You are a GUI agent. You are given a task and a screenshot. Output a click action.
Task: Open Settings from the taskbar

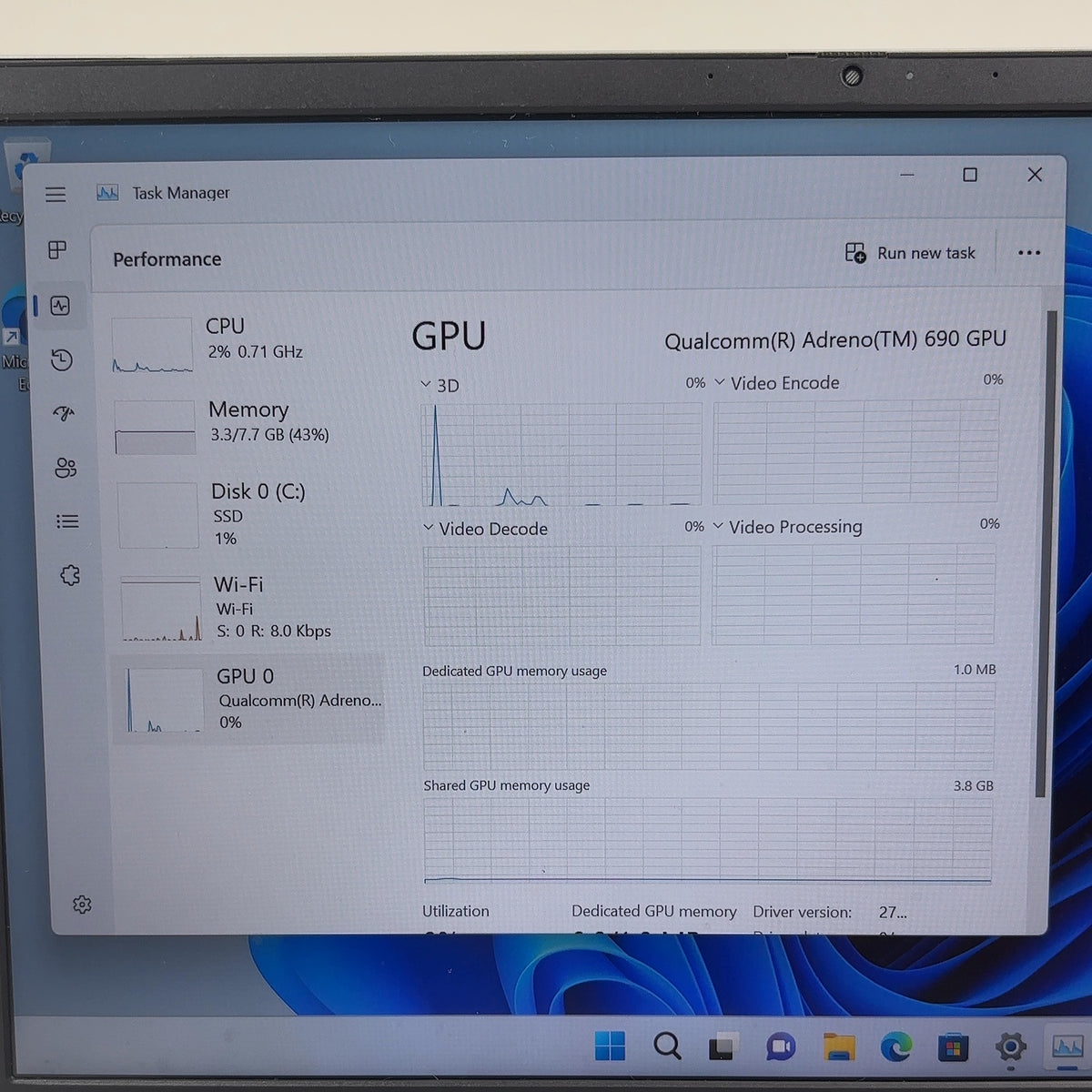pos(1010,1047)
